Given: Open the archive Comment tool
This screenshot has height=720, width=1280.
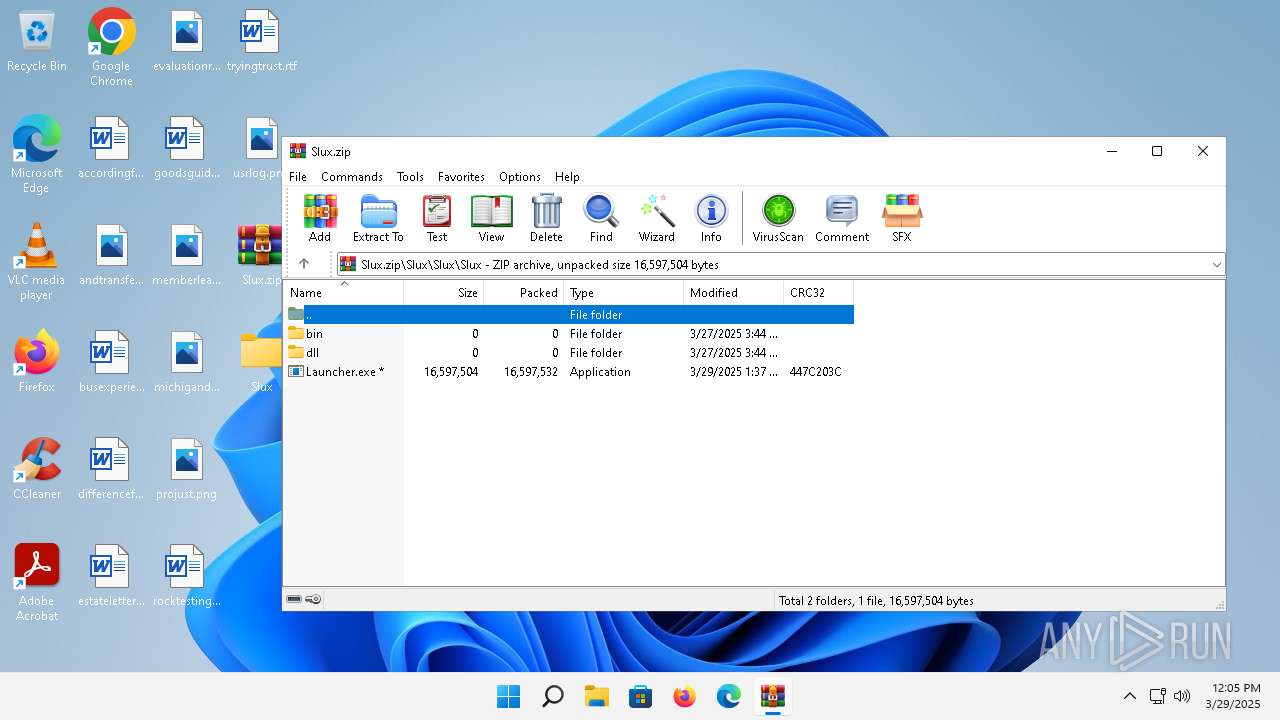Looking at the screenshot, I should point(842,218).
